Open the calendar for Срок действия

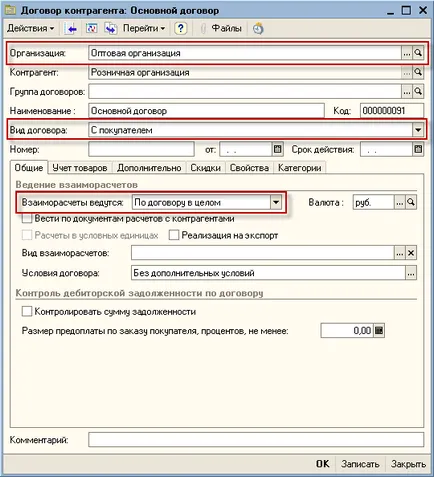click(418, 149)
